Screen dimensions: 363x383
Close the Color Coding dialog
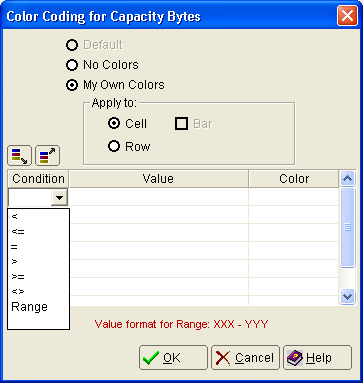[x=347, y=15]
